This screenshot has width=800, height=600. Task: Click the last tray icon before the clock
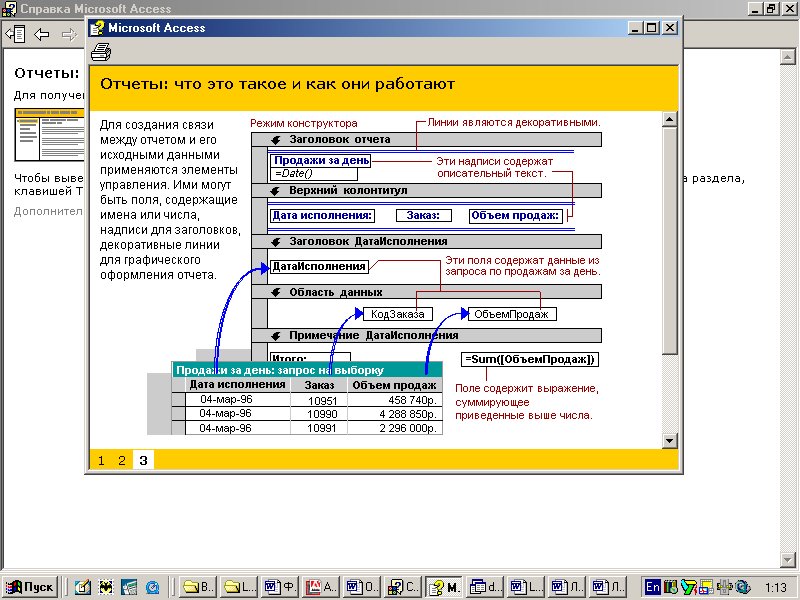click(x=742, y=587)
